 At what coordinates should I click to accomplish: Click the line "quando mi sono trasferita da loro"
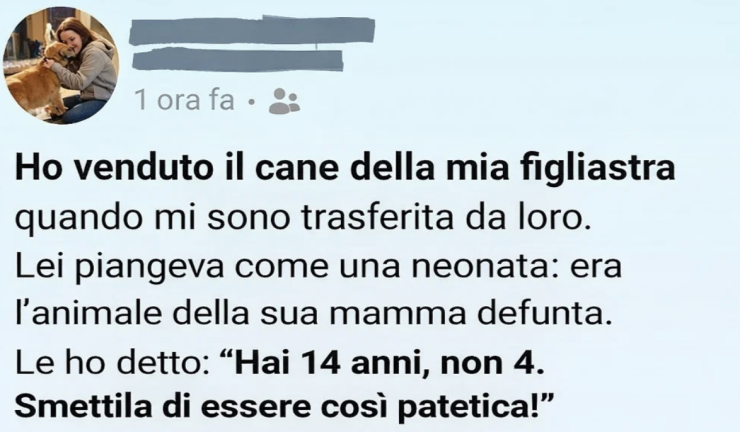[303, 219]
